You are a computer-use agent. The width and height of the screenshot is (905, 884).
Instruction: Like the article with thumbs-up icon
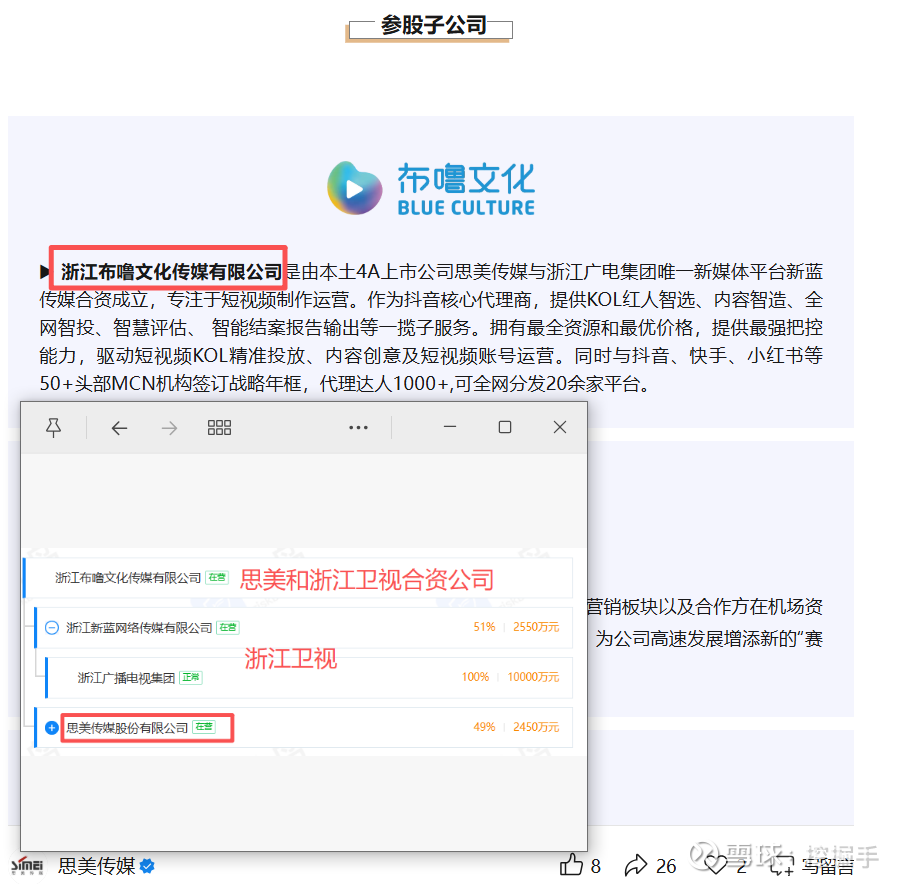571,865
